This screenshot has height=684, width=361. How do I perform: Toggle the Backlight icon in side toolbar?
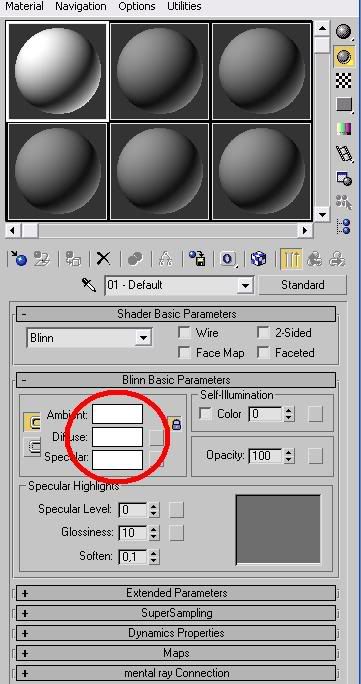[x=344, y=56]
